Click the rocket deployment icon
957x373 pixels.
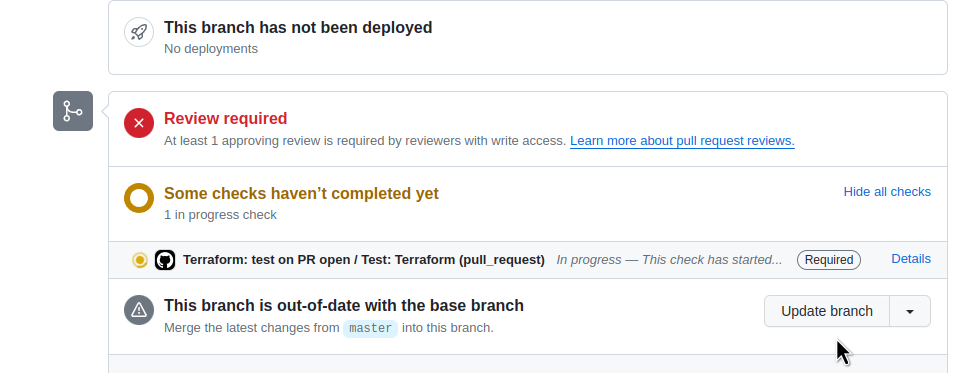(x=139, y=32)
